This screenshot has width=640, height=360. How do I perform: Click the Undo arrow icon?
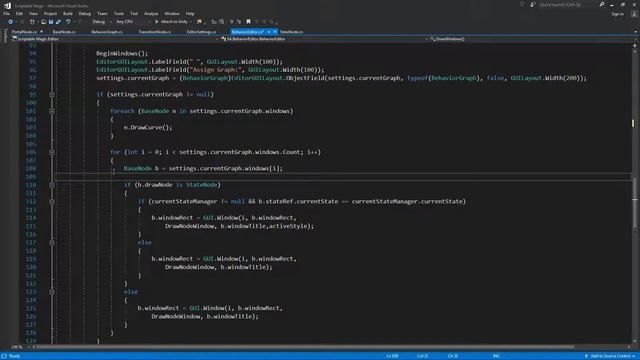pyautogui.click(x=68, y=22)
